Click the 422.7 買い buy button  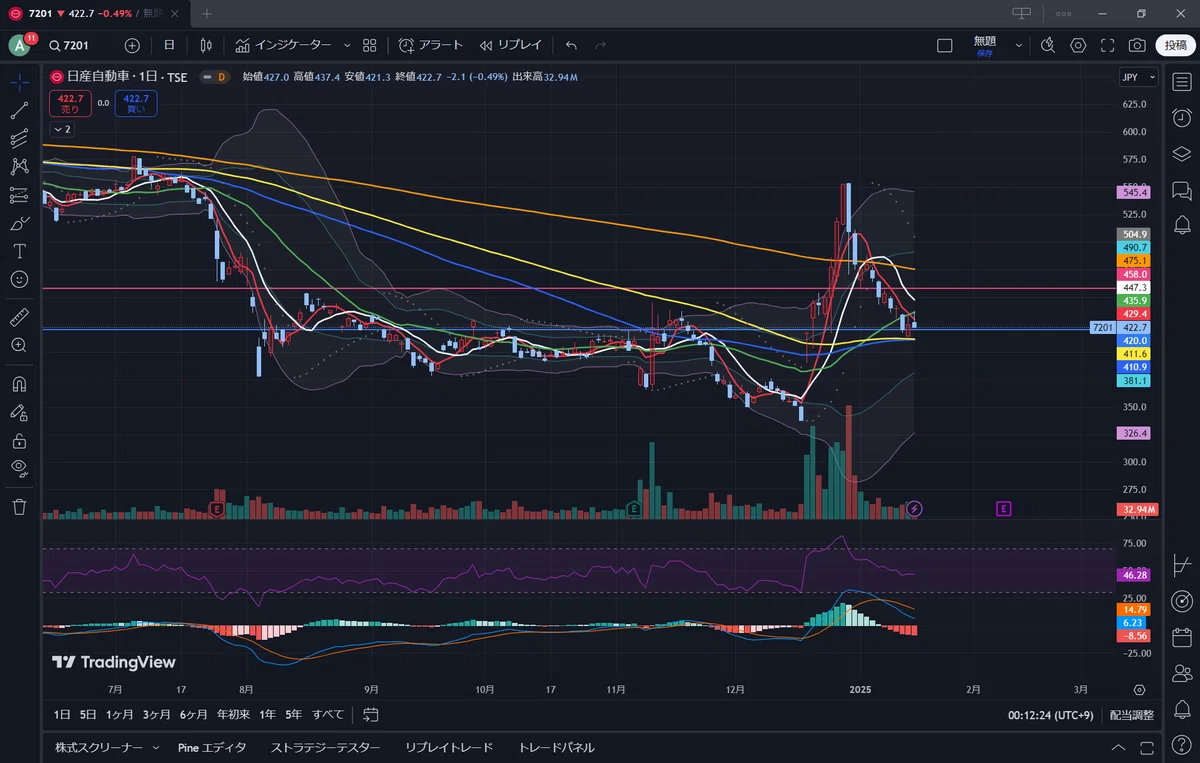click(x=135, y=103)
